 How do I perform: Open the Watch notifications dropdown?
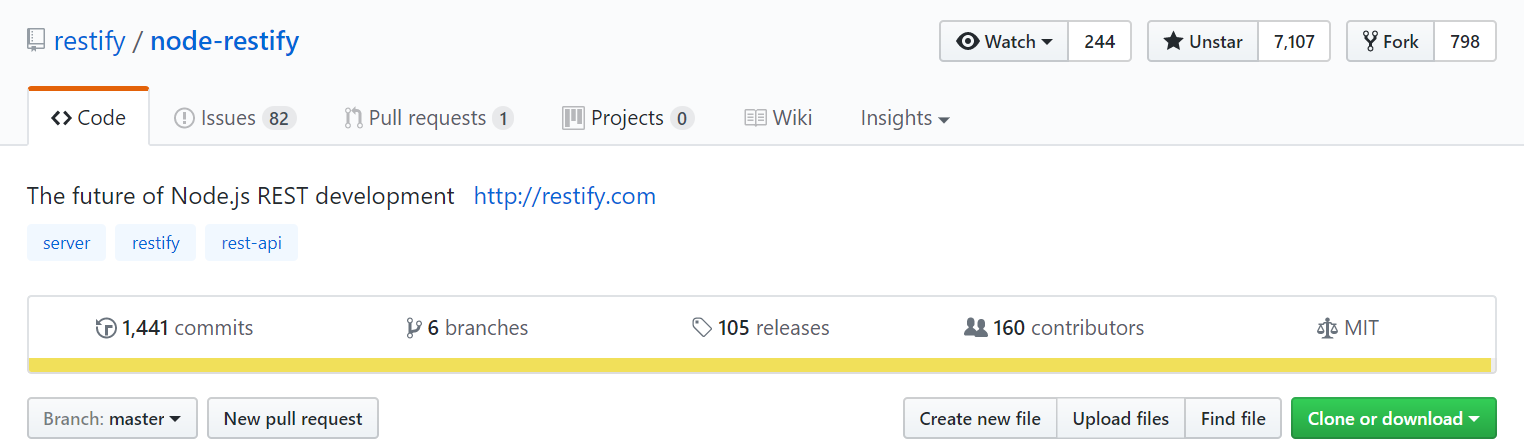1004,42
